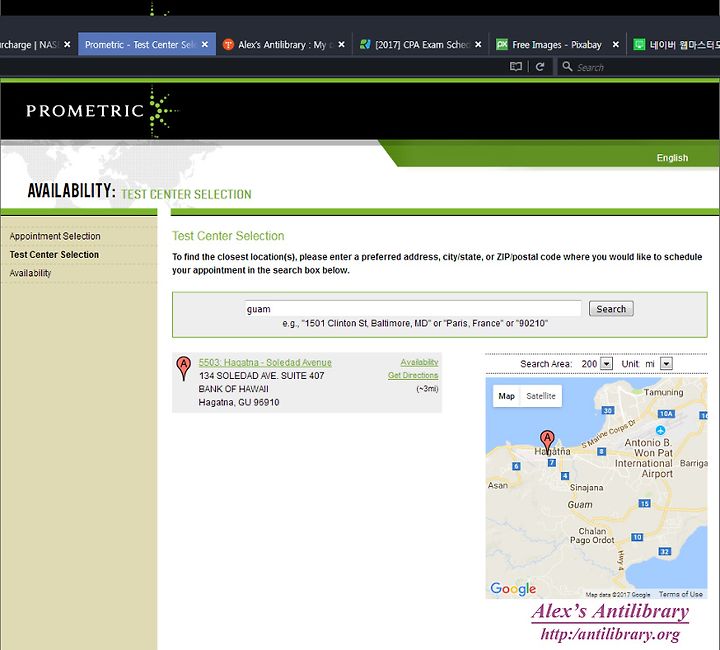Click route 10 shield on map
Image resolution: width=720 pixels, height=650 pixels.
point(636,537)
